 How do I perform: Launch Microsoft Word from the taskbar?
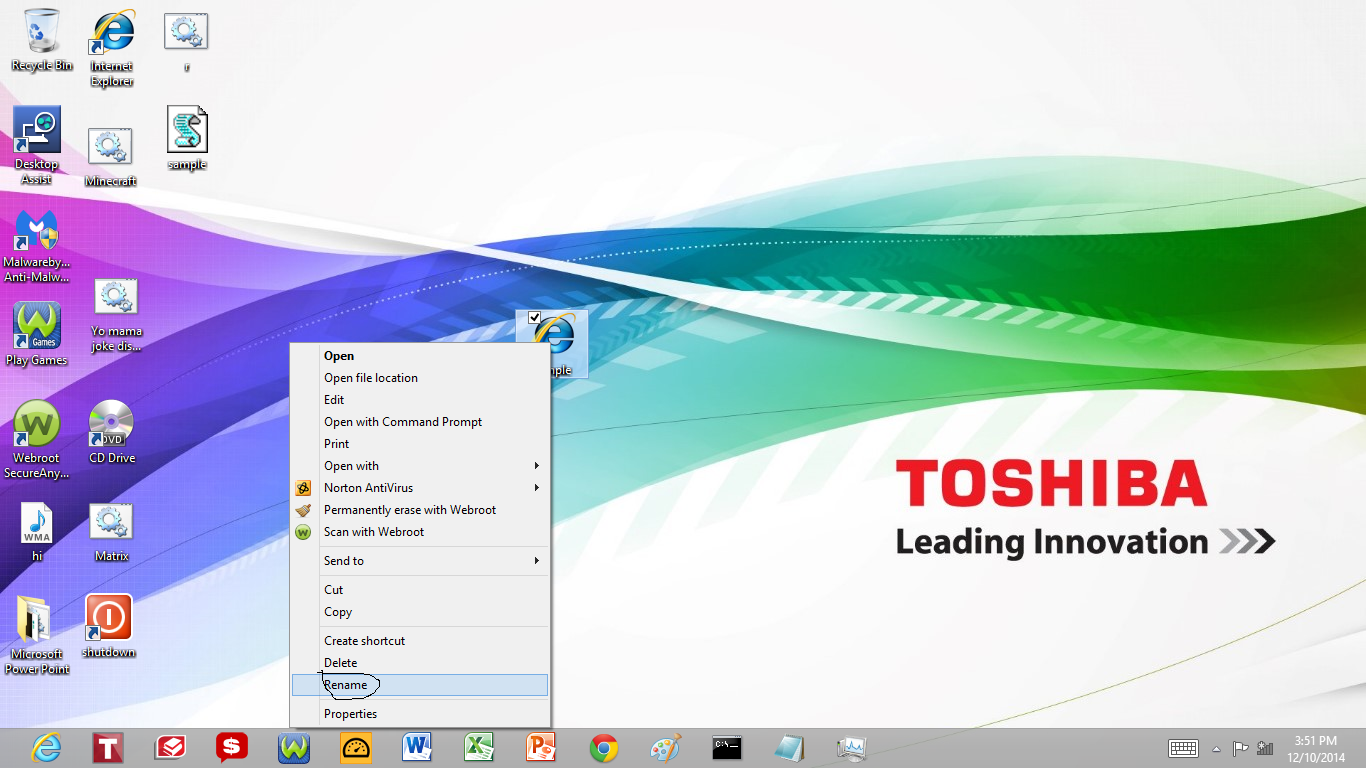pyautogui.click(x=417, y=748)
